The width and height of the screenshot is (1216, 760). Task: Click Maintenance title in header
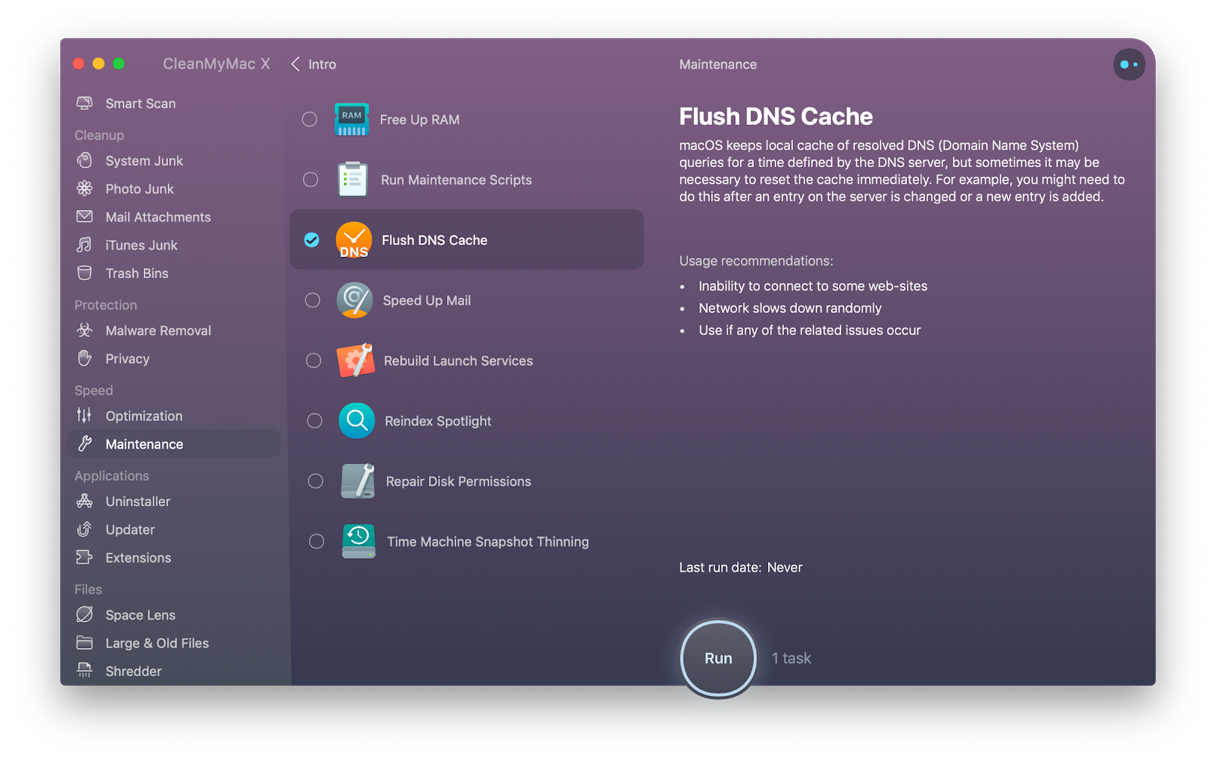tap(718, 64)
